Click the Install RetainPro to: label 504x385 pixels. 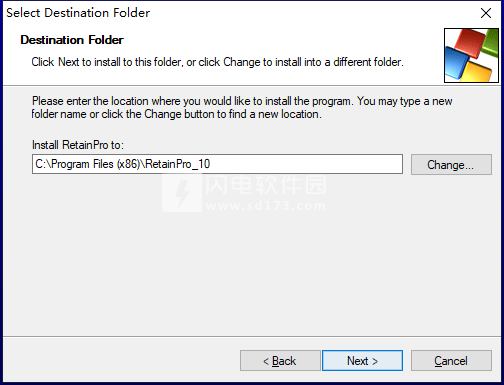[78, 145]
